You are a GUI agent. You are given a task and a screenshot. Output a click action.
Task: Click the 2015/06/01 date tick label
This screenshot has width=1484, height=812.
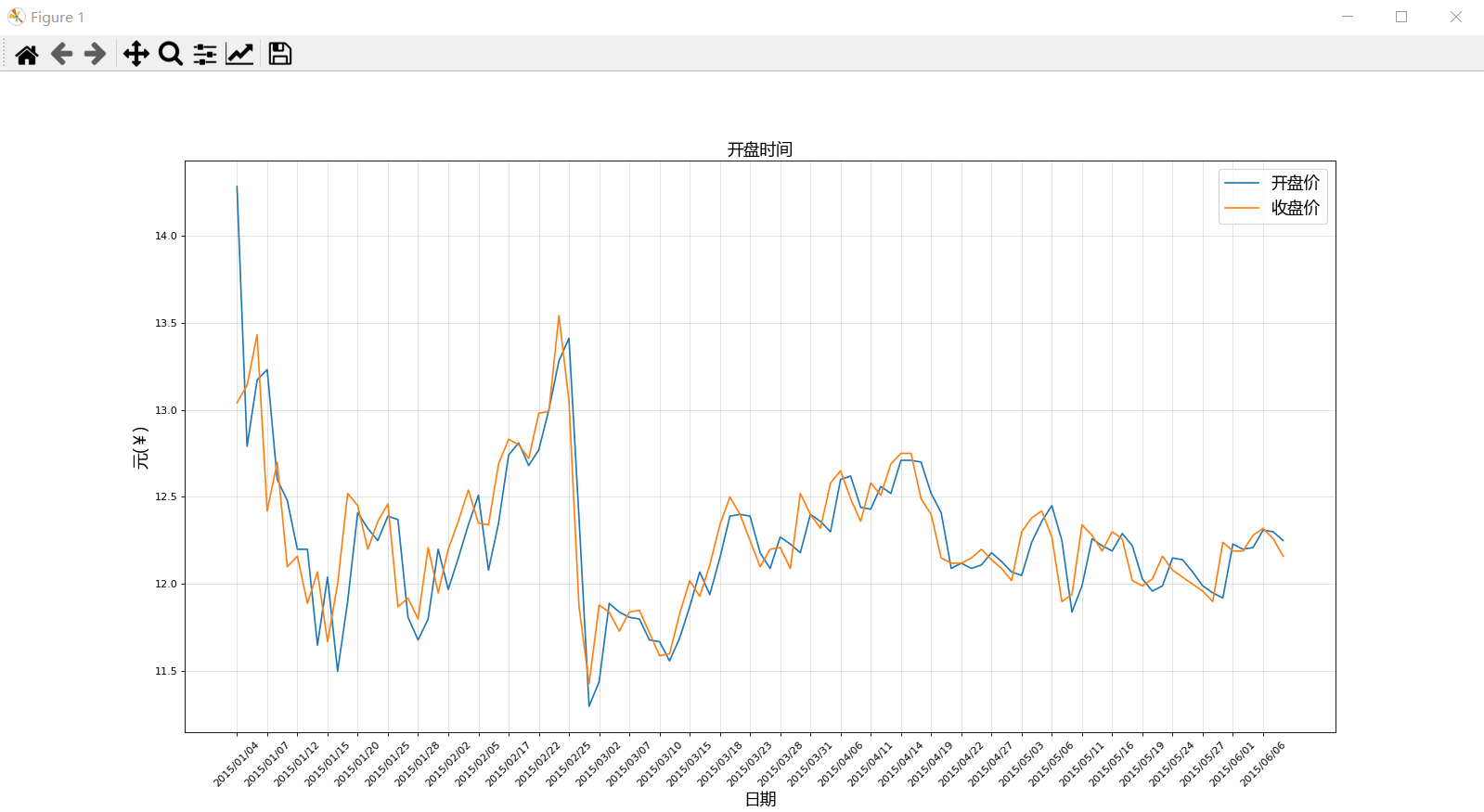click(x=1232, y=765)
